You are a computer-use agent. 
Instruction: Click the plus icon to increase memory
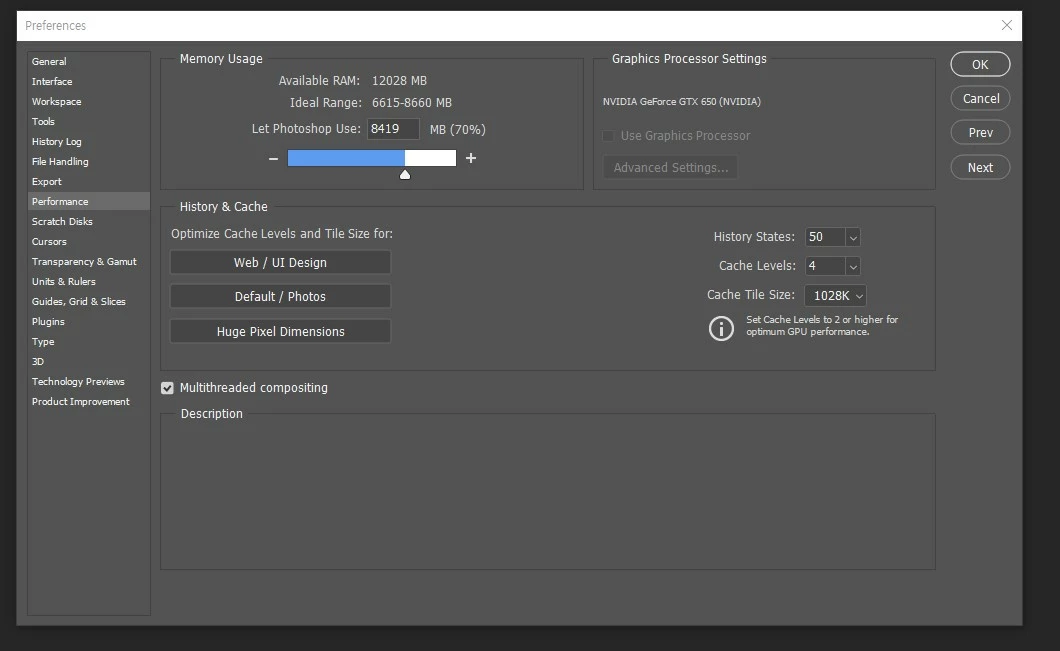click(471, 158)
